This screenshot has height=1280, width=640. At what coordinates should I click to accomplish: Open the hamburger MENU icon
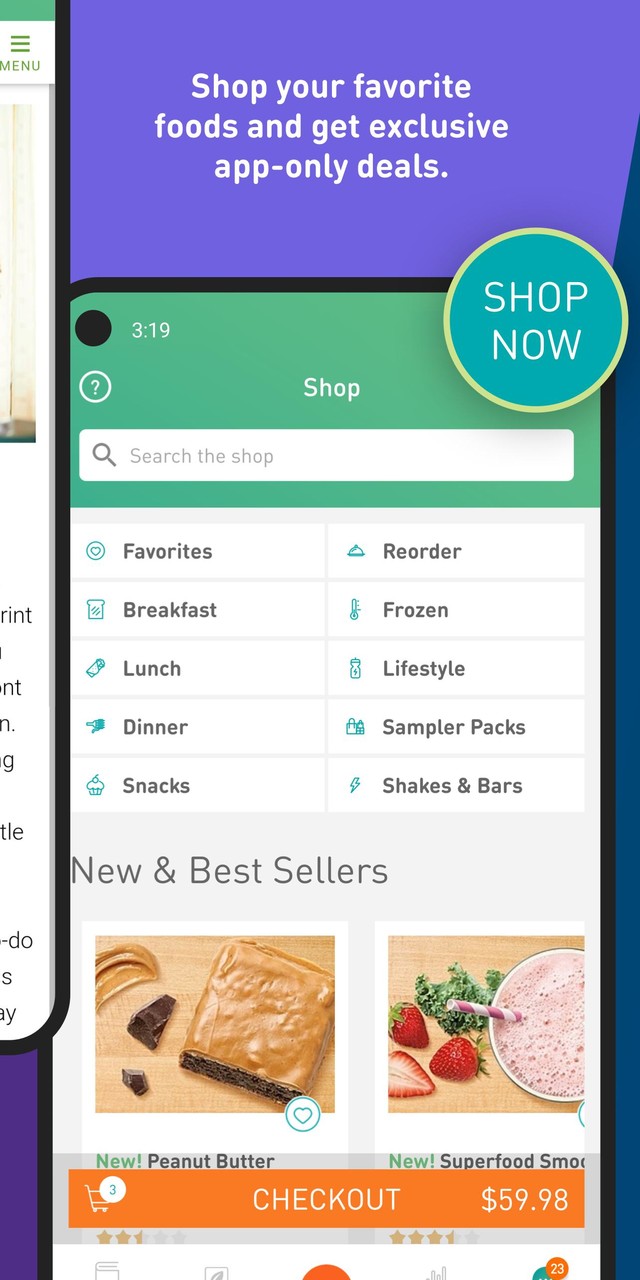coord(20,53)
